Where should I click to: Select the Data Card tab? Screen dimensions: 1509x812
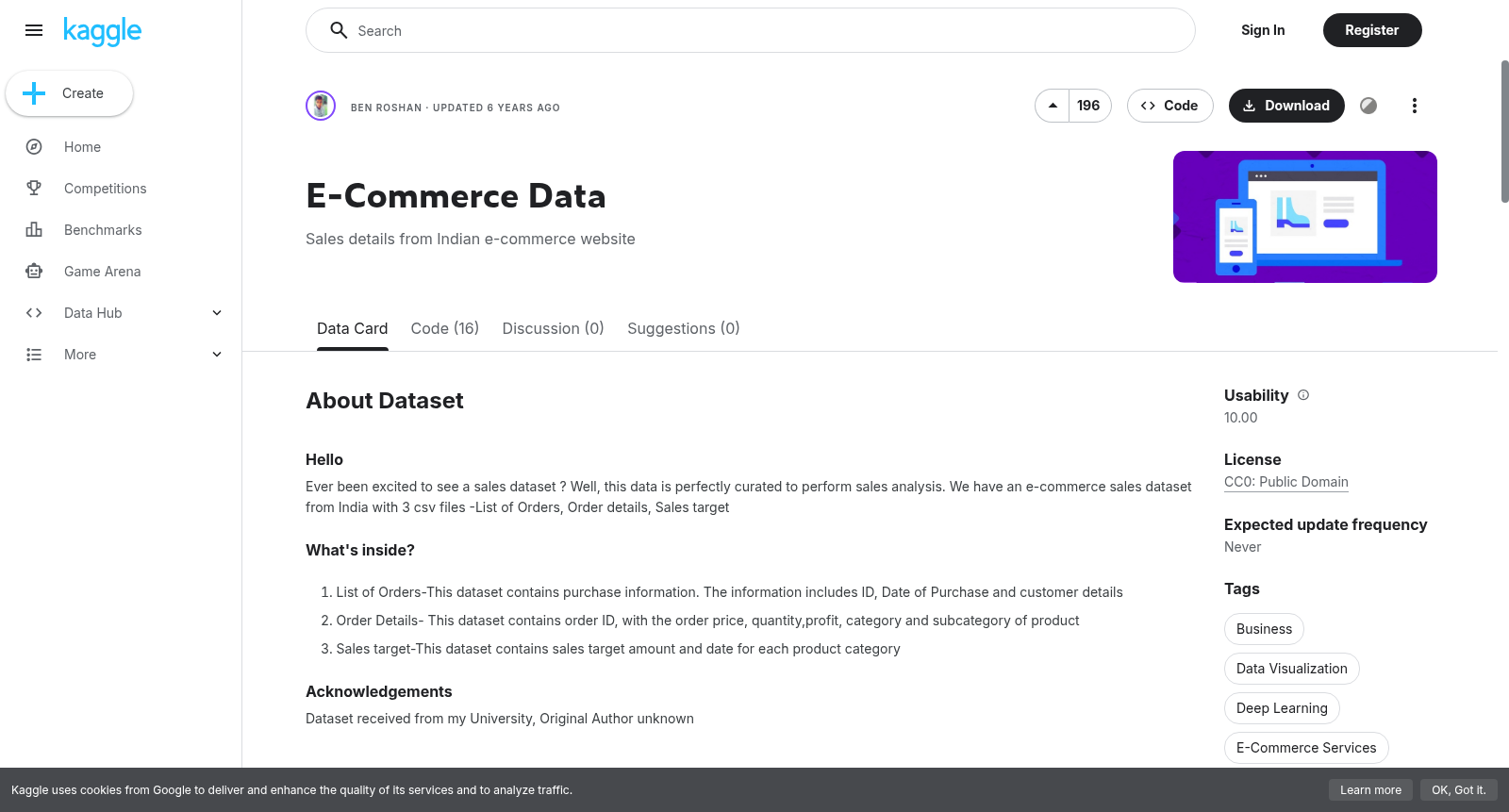point(352,328)
